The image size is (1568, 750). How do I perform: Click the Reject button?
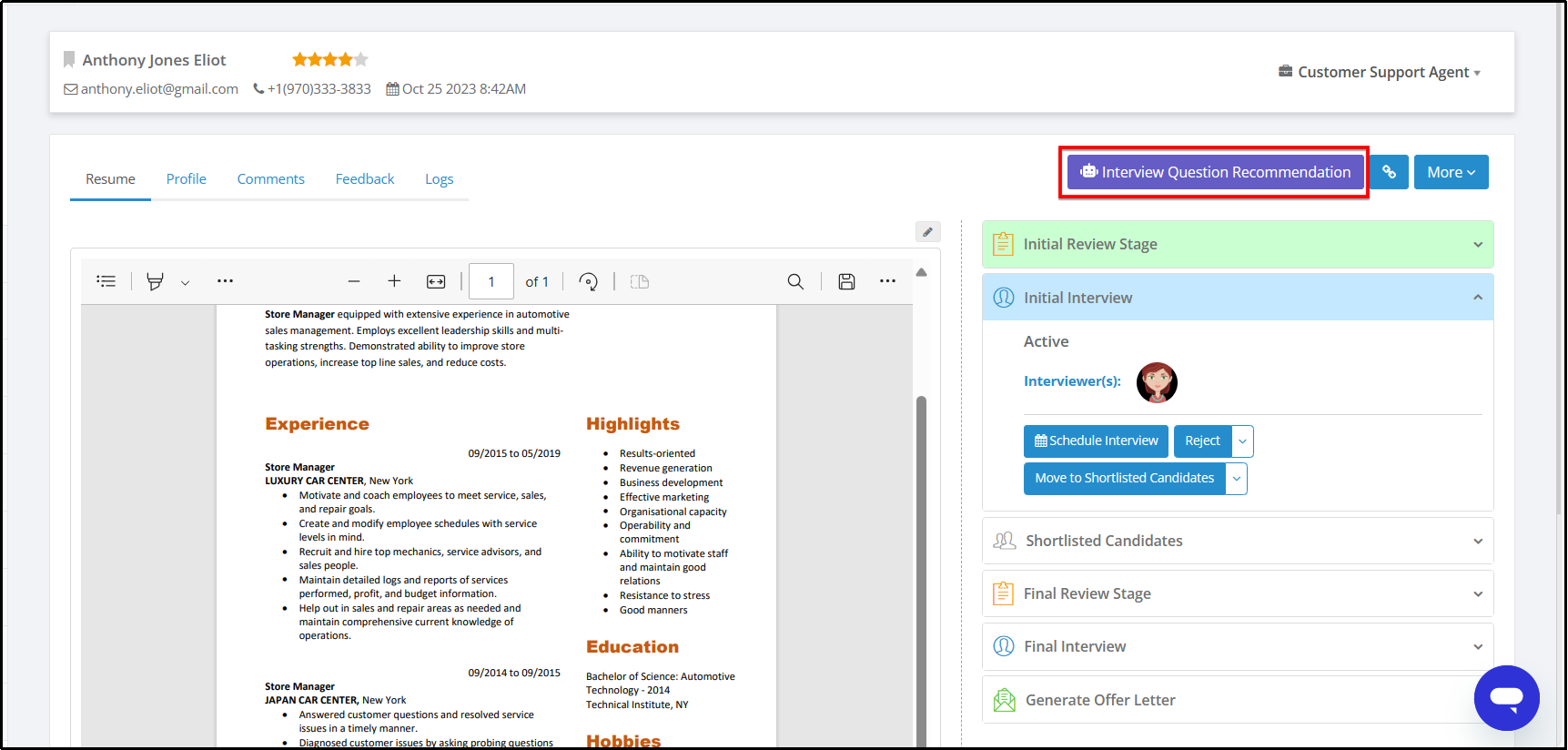click(1202, 441)
